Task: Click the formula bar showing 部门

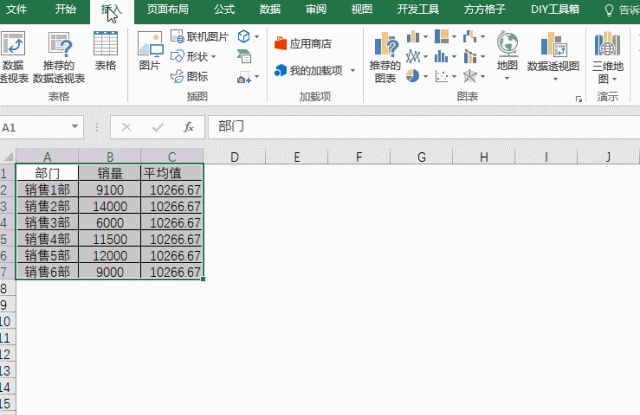Action: [x=424, y=127]
